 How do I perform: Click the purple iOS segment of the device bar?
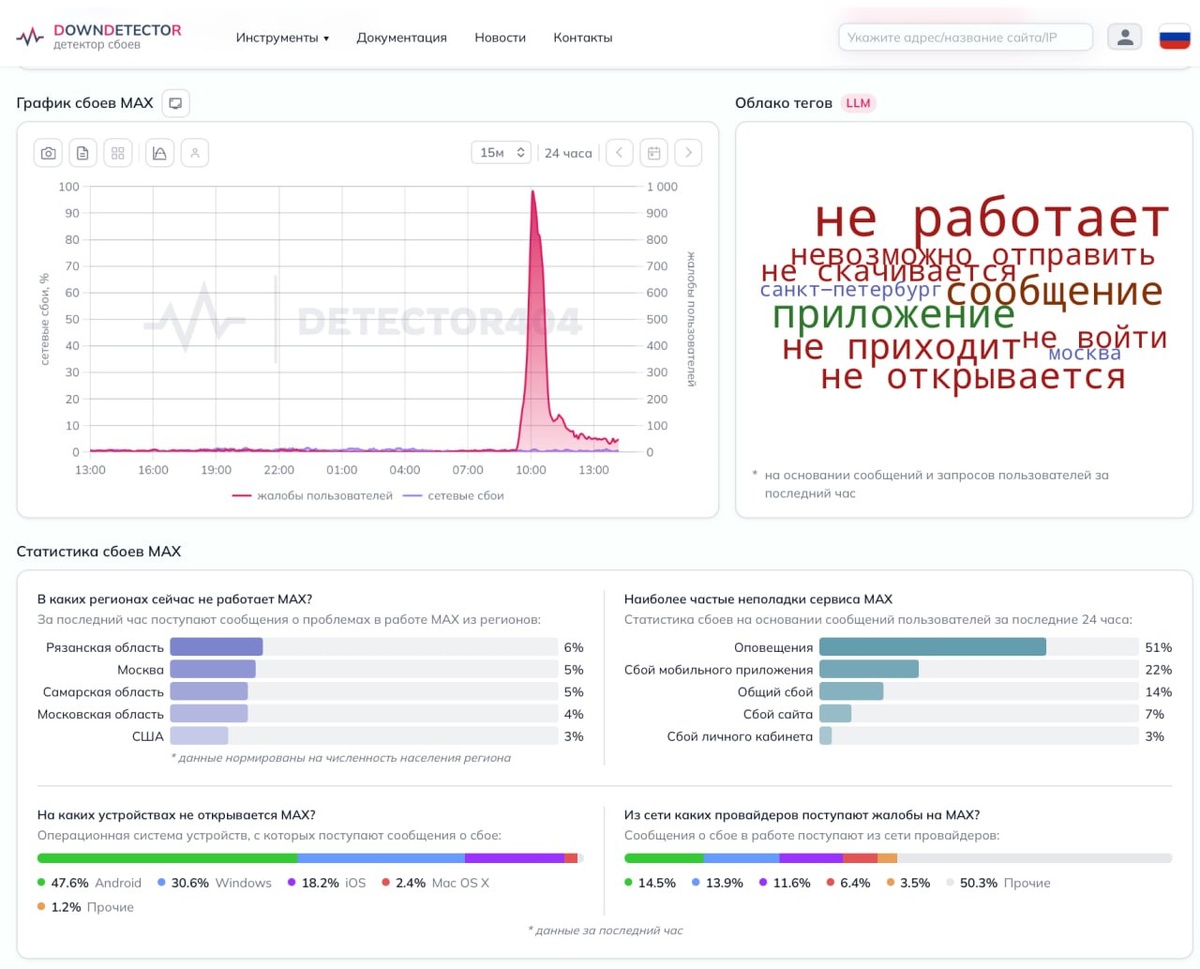coord(515,858)
